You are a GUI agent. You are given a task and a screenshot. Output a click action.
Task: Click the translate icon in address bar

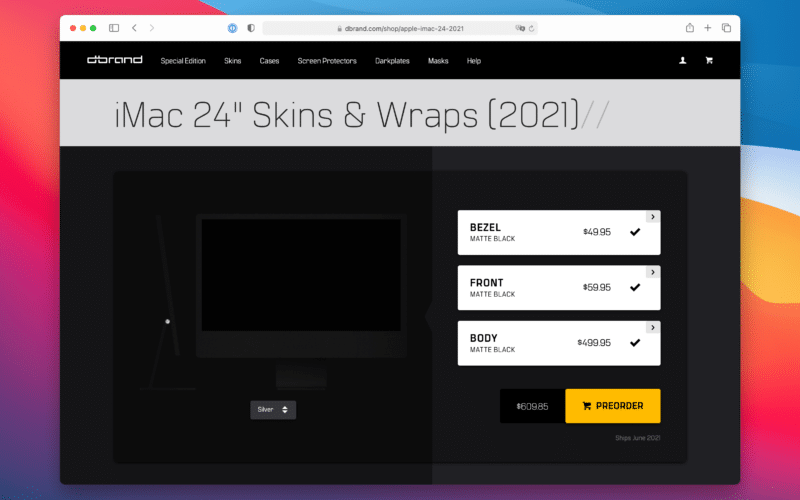520,29
